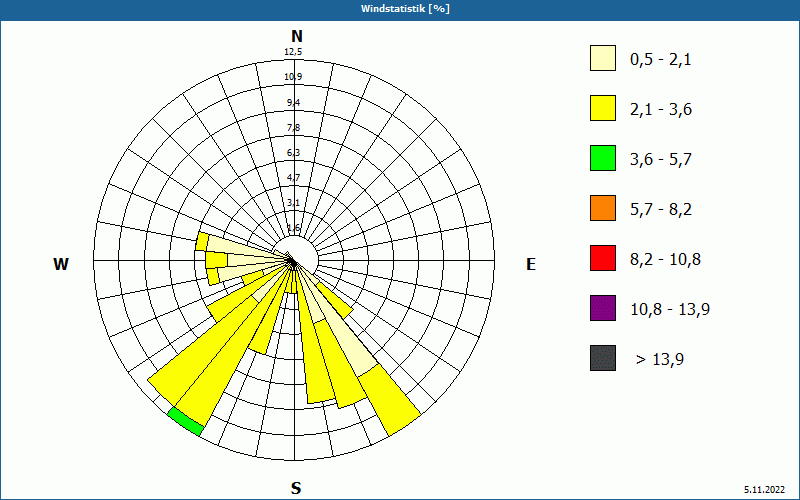Image resolution: width=800 pixels, height=500 pixels.
Task: Click the legend label '5,7 - 8,2'
Action: click(661, 210)
